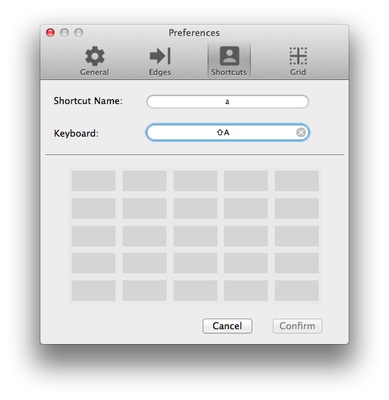The width and height of the screenshot is (389, 400).
Task: Select second row, fourth column grid cell
Action: pyautogui.click(x=246, y=208)
